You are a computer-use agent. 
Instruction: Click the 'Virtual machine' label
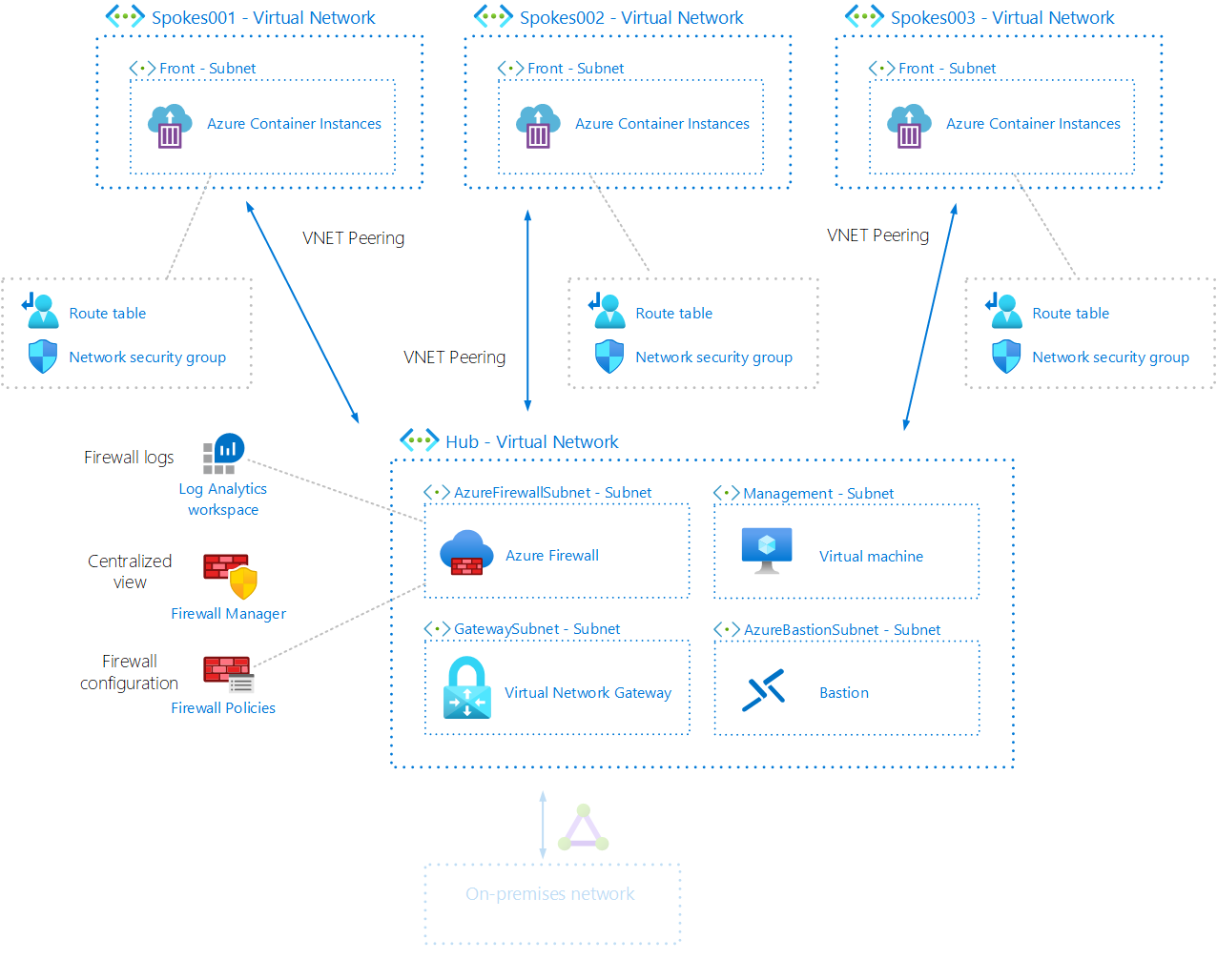pyautogui.click(x=871, y=557)
